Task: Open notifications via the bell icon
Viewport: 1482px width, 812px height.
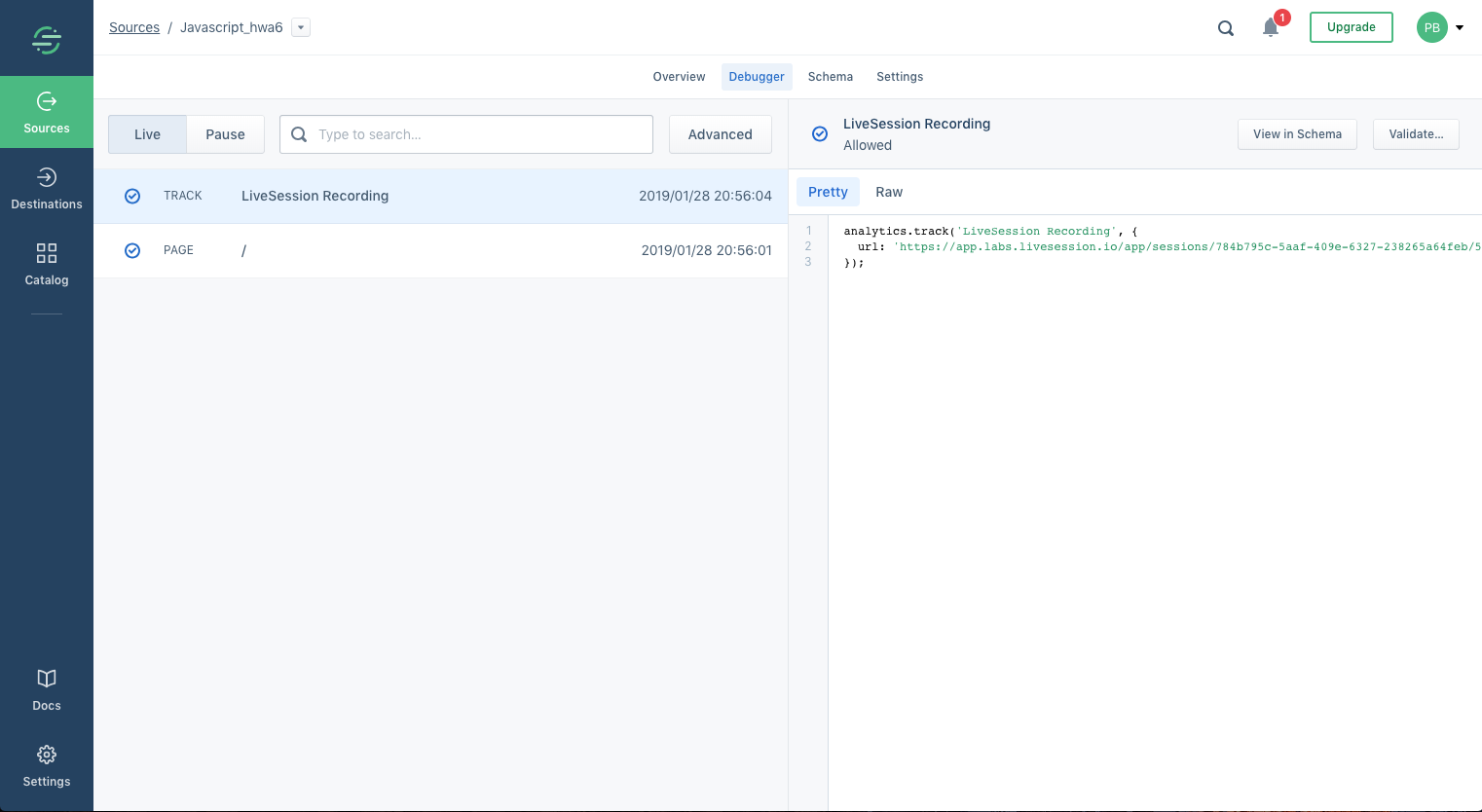Action: tap(1271, 27)
